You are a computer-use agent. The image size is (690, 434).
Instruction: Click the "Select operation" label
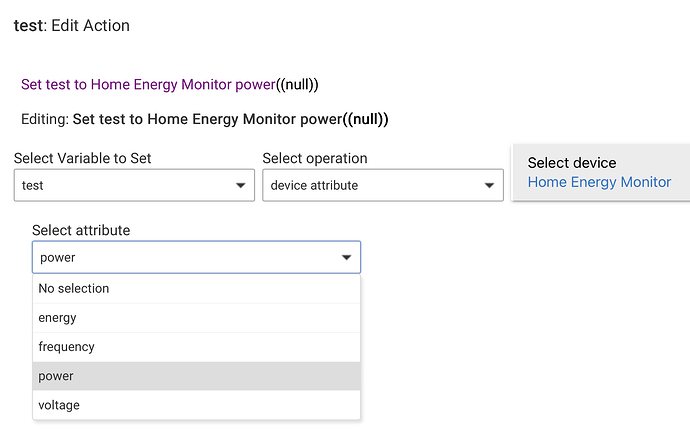tap(315, 158)
